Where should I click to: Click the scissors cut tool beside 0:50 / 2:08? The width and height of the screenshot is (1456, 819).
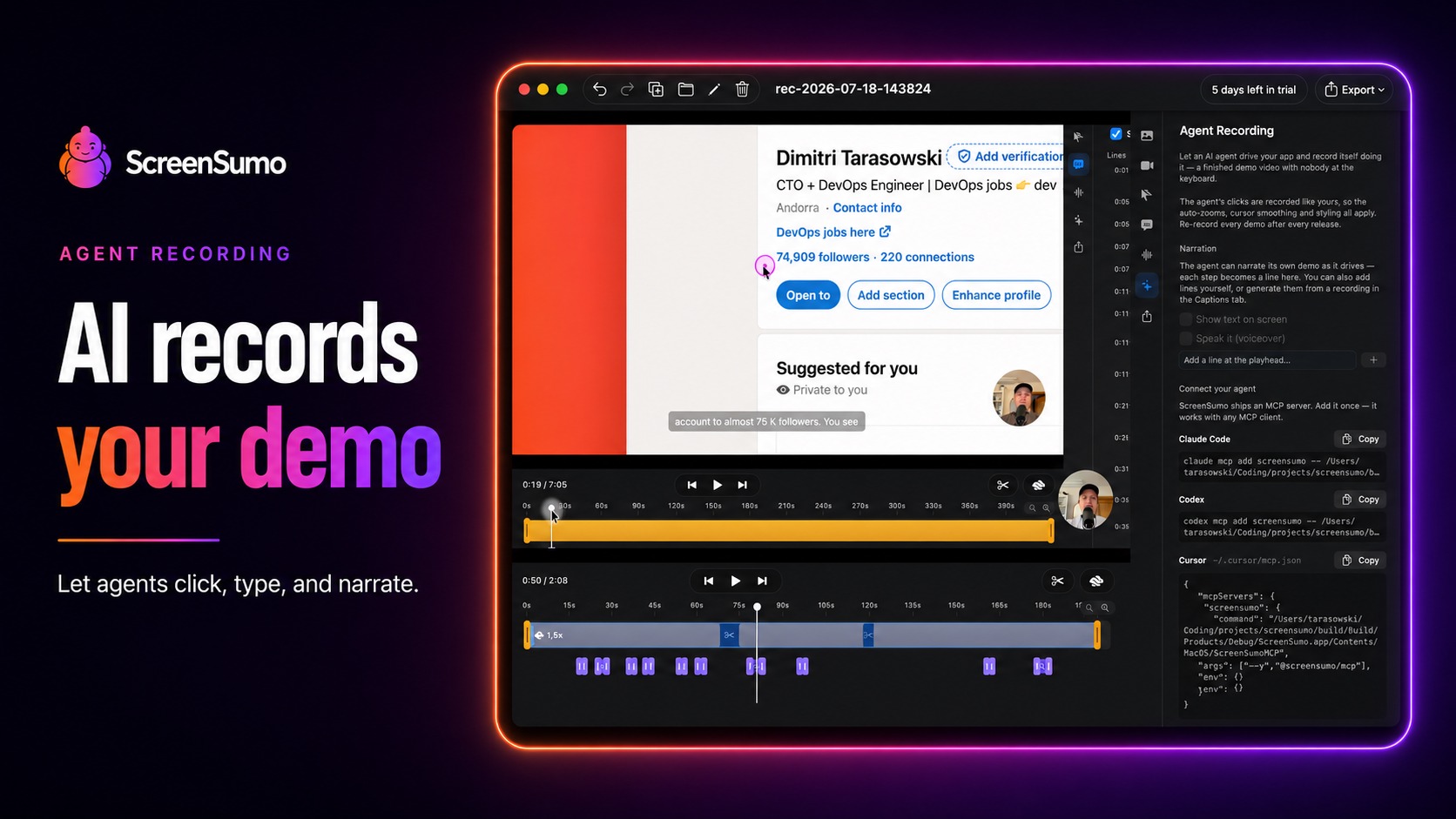[1057, 581]
